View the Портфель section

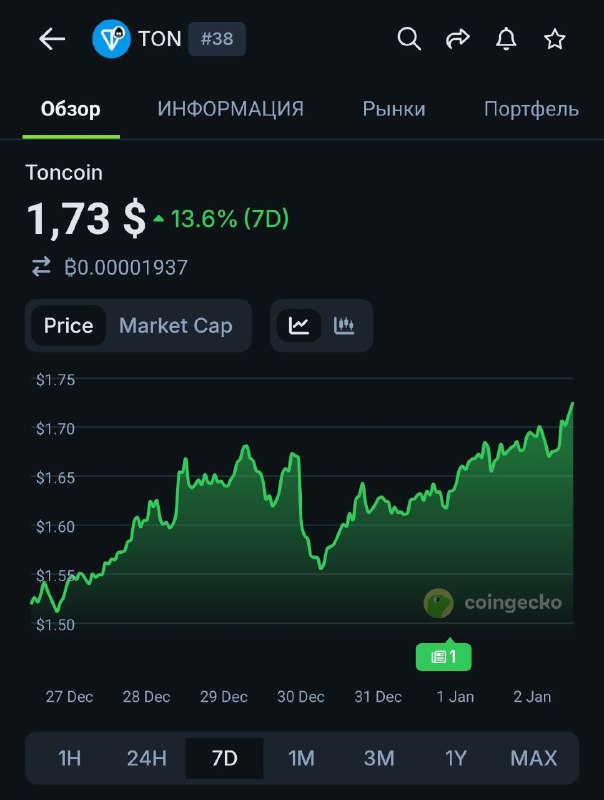click(x=531, y=109)
